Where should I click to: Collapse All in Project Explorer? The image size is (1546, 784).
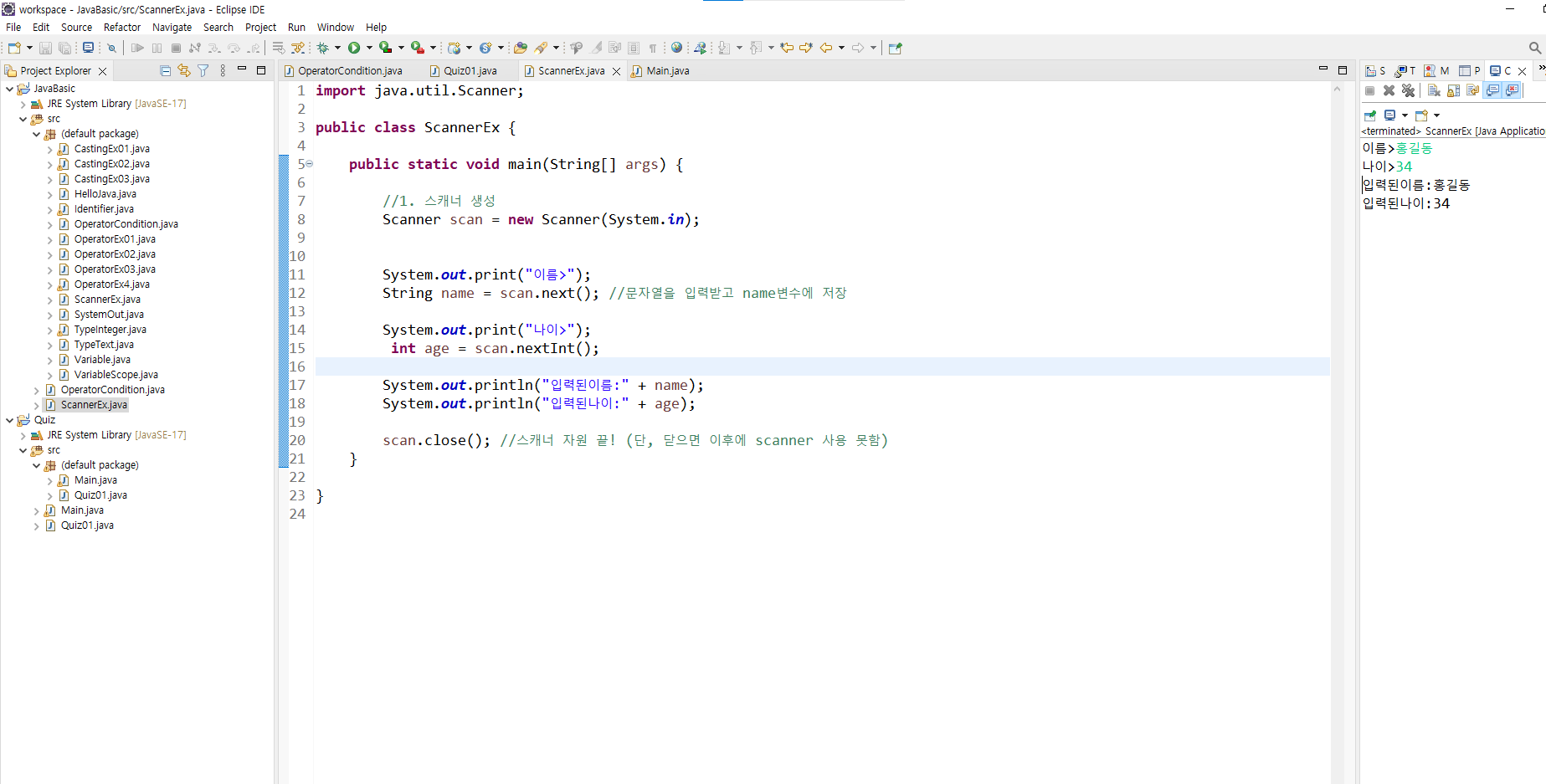point(165,71)
